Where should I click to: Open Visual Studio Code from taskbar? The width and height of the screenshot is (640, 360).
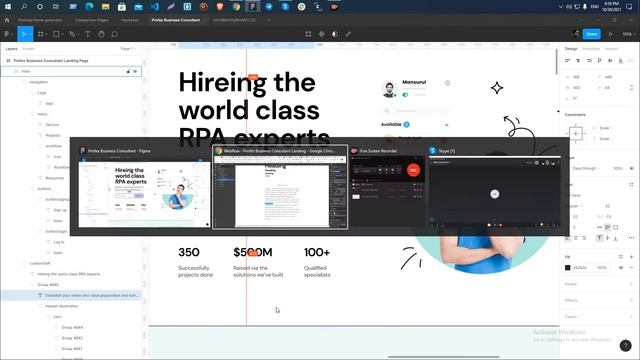[154, 7]
